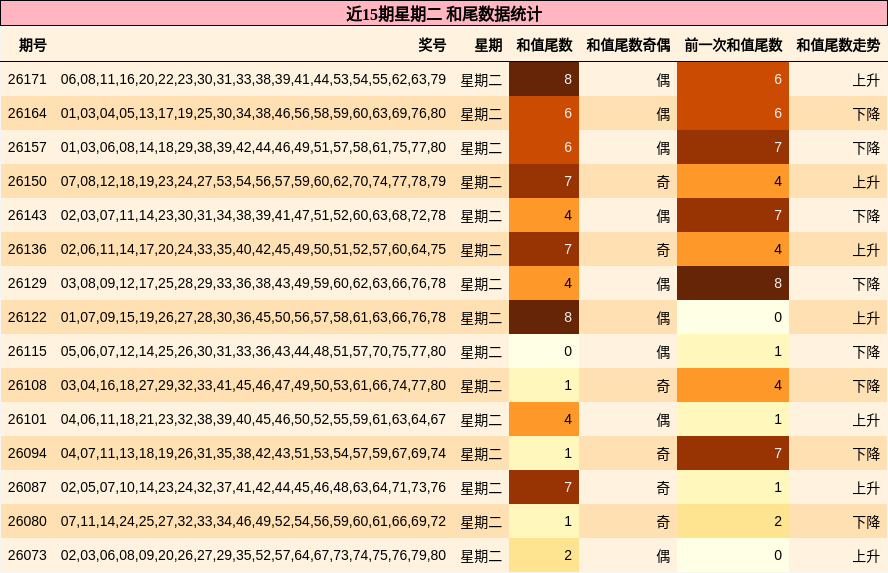This screenshot has width=888, height=573.
Task: Select issue number 26136
Action: [27, 249]
